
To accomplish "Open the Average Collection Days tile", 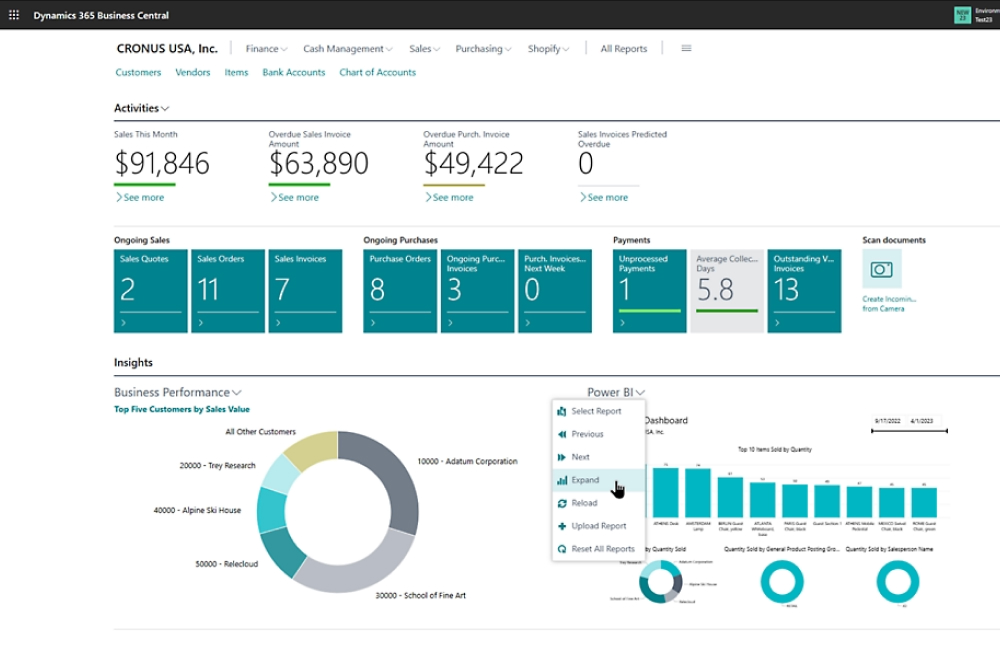I will 727,290.
